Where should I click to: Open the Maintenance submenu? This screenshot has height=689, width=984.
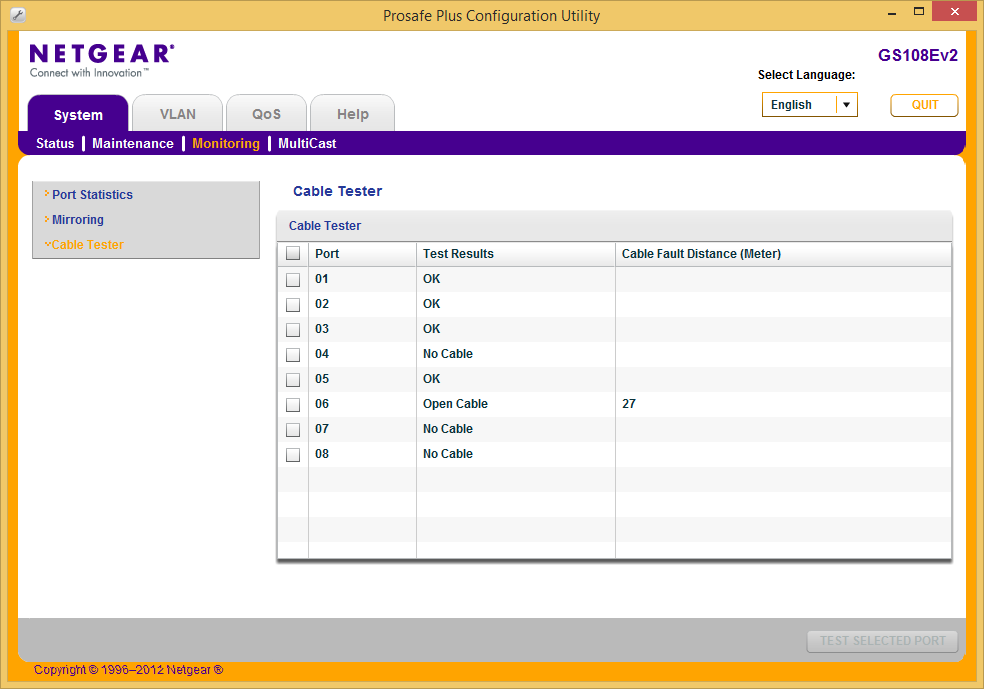133,144
